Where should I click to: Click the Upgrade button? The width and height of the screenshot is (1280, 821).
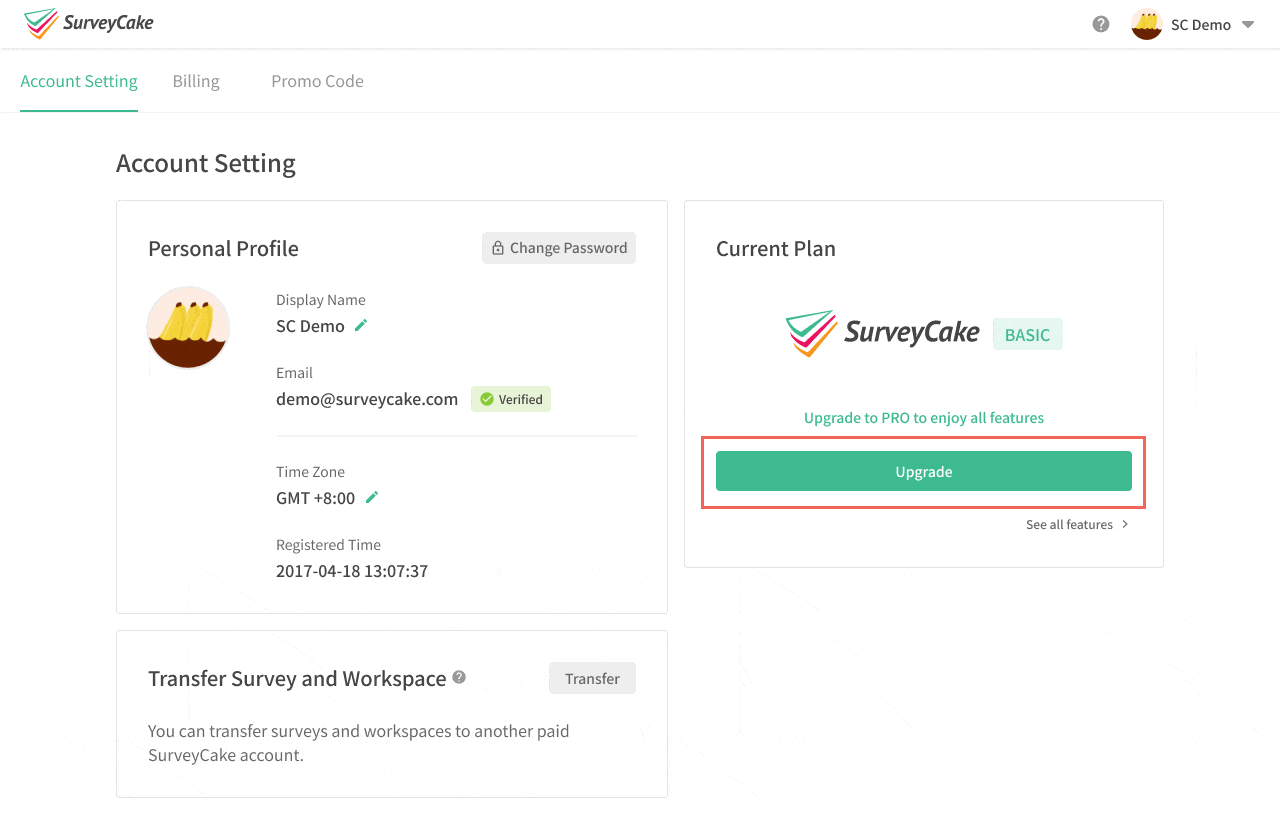pos(923,471)
